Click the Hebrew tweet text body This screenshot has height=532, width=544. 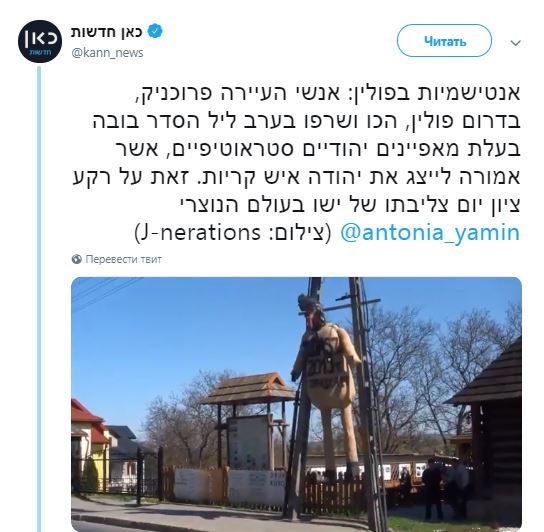[x=296, y=149]
